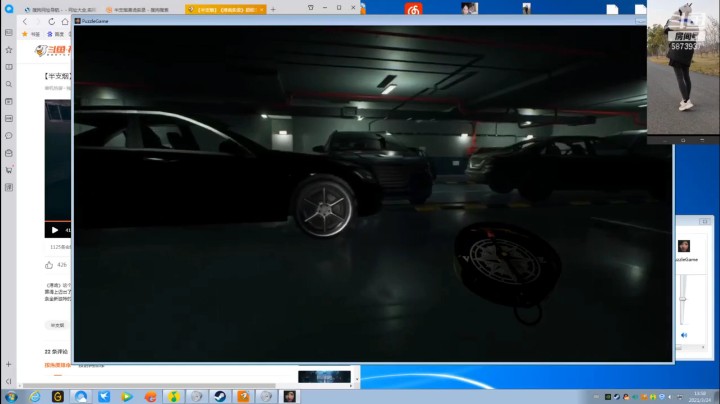Select the orange highlighted active browser tab
Viewport: 720px width, 404px height.
[225, 9]
